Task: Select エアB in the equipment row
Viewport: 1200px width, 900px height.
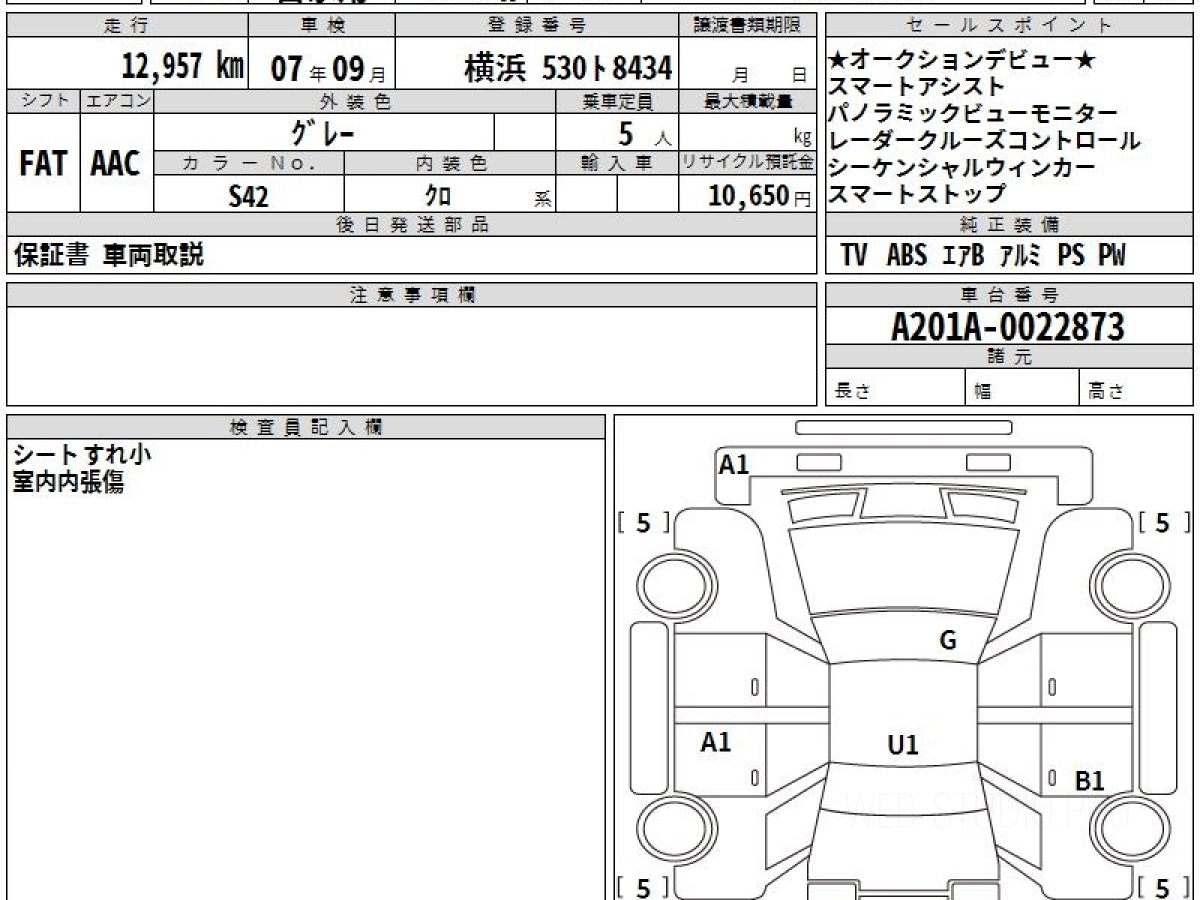Action: [x=963, y=256]
